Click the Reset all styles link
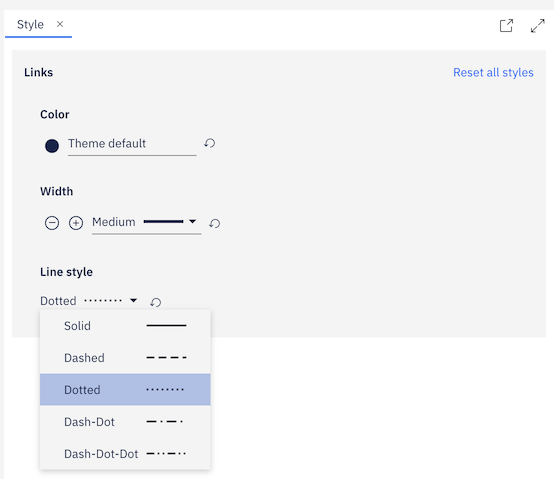 (493, 72)
